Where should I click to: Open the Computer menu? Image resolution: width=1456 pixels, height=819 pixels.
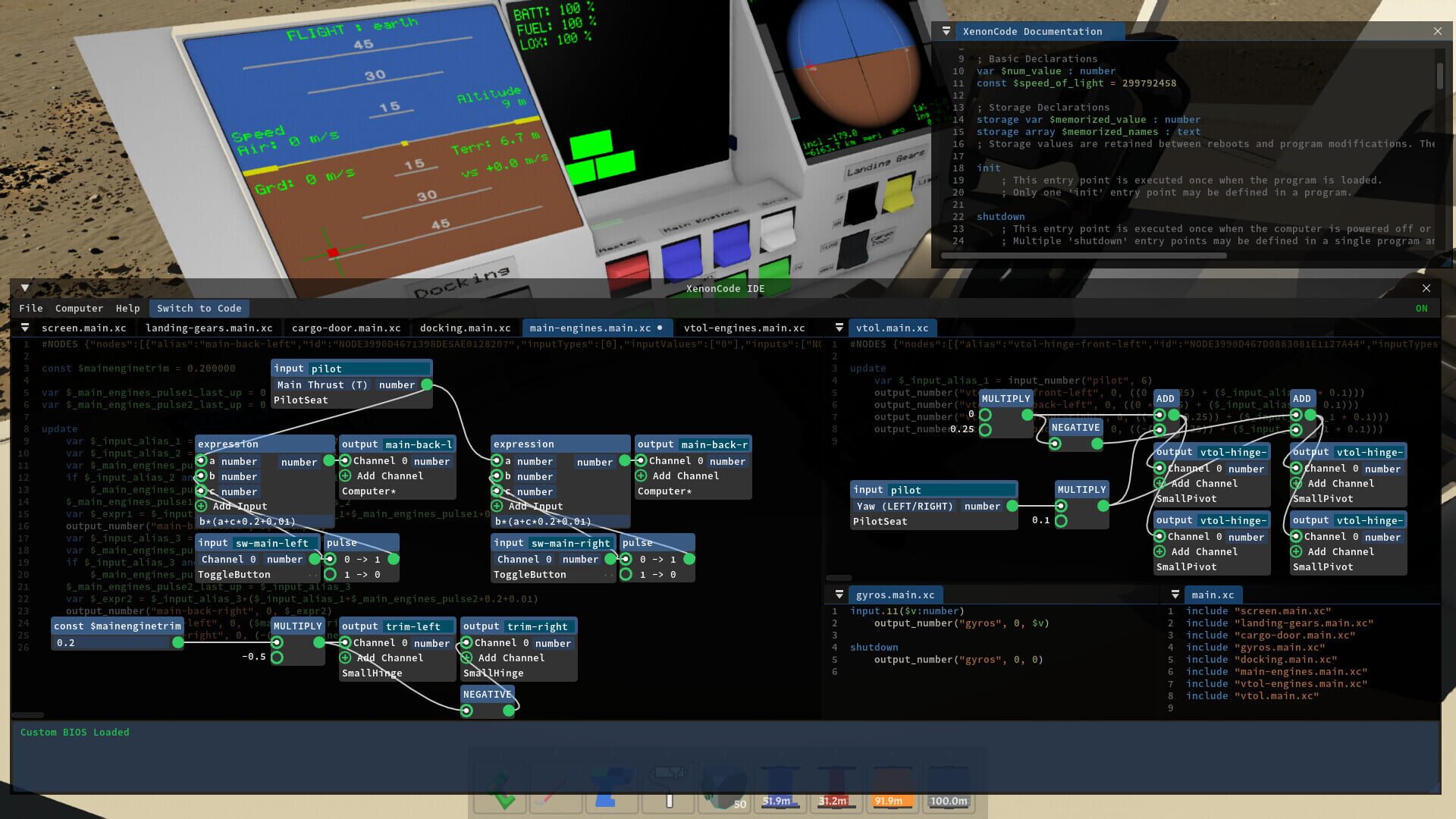(x=79, y=309)
